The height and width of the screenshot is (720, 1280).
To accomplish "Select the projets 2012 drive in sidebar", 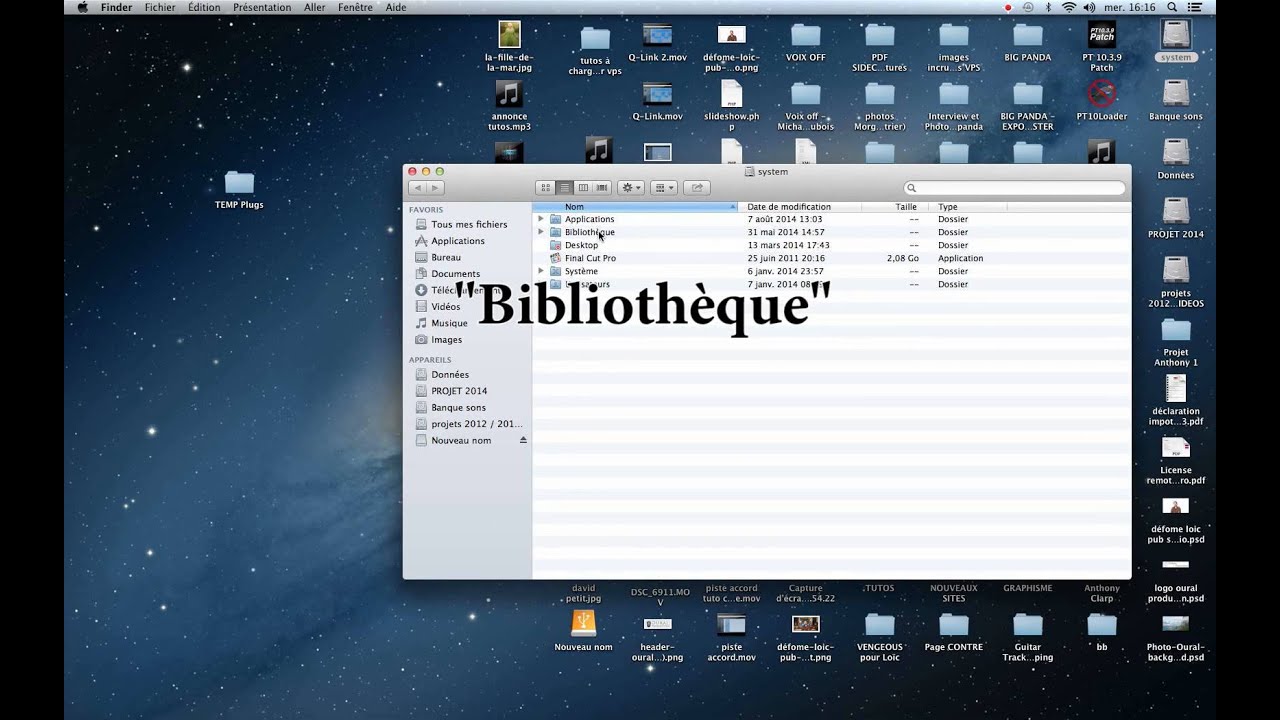I will click(467, 424).
